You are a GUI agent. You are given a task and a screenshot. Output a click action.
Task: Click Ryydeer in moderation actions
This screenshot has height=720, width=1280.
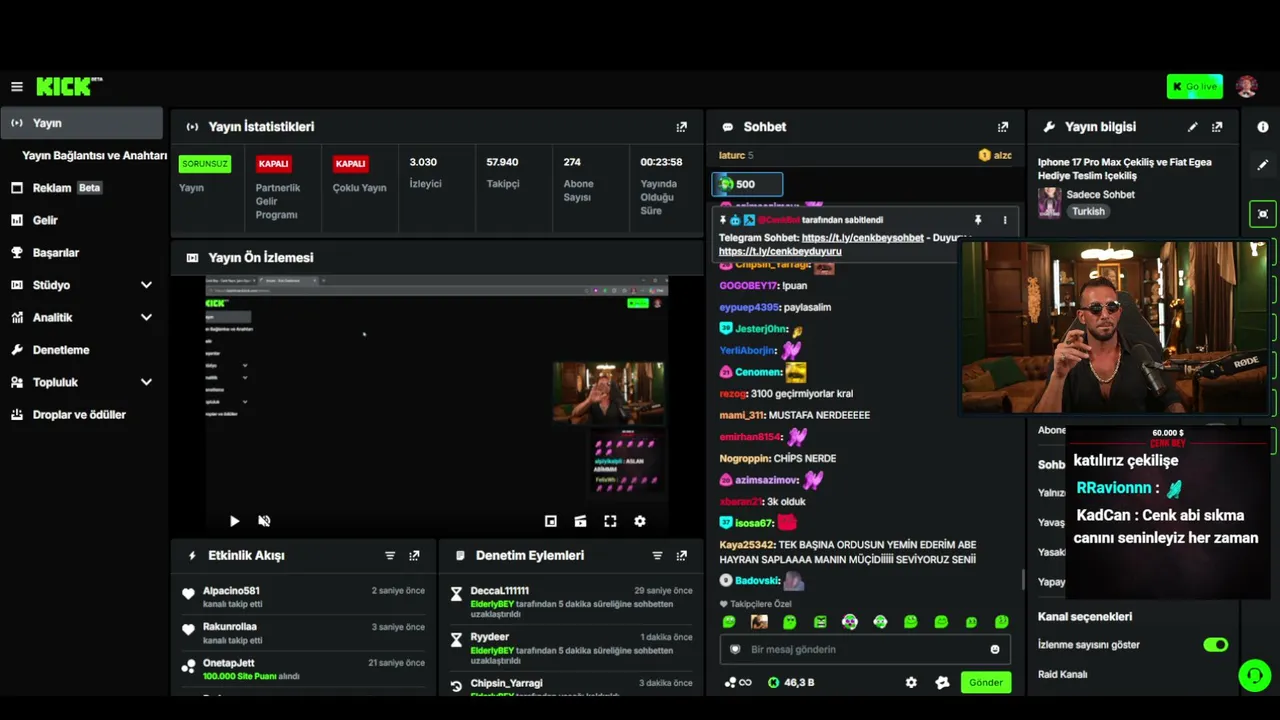coord(490,637)
